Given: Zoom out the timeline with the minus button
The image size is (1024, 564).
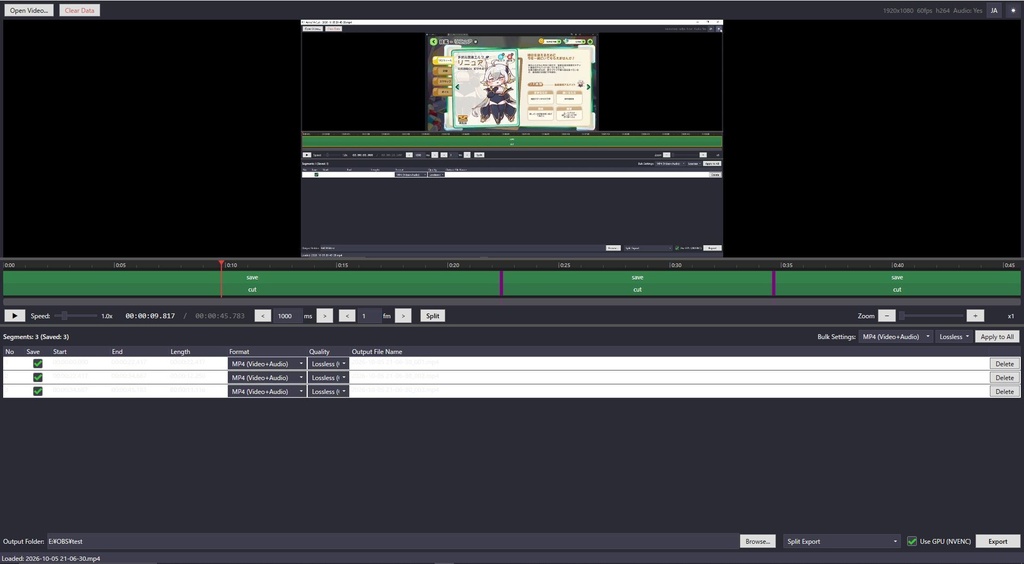Looking at the screenshot, I should 886,316.
